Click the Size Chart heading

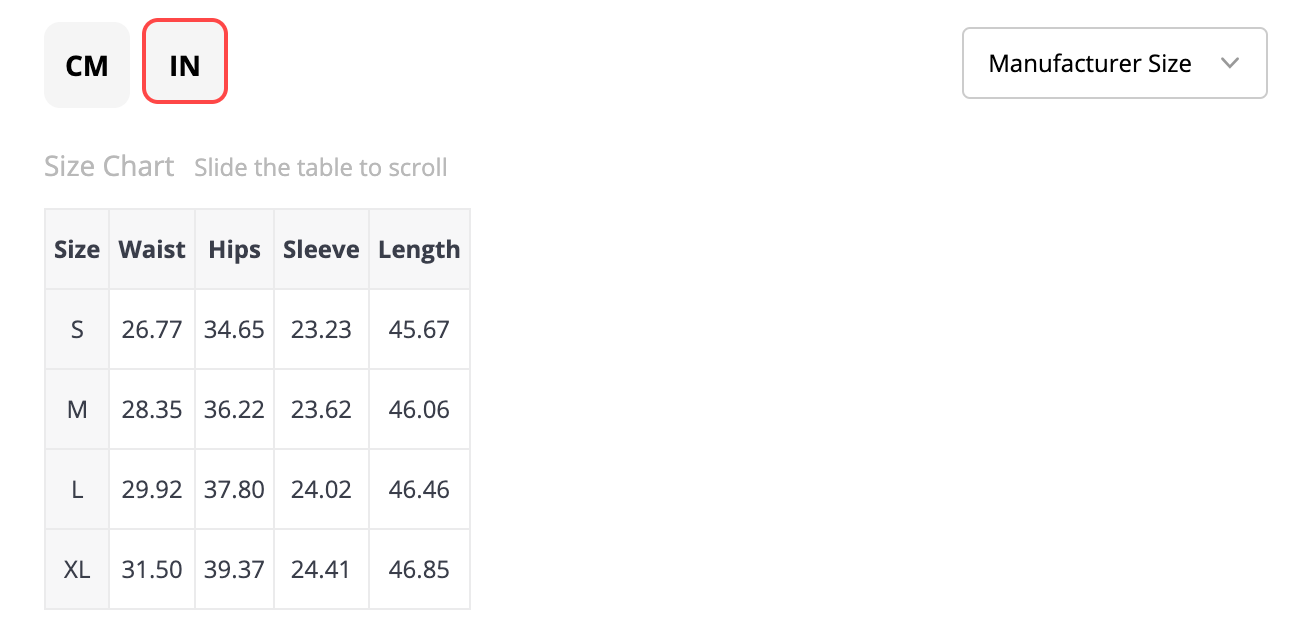(109, 166)
